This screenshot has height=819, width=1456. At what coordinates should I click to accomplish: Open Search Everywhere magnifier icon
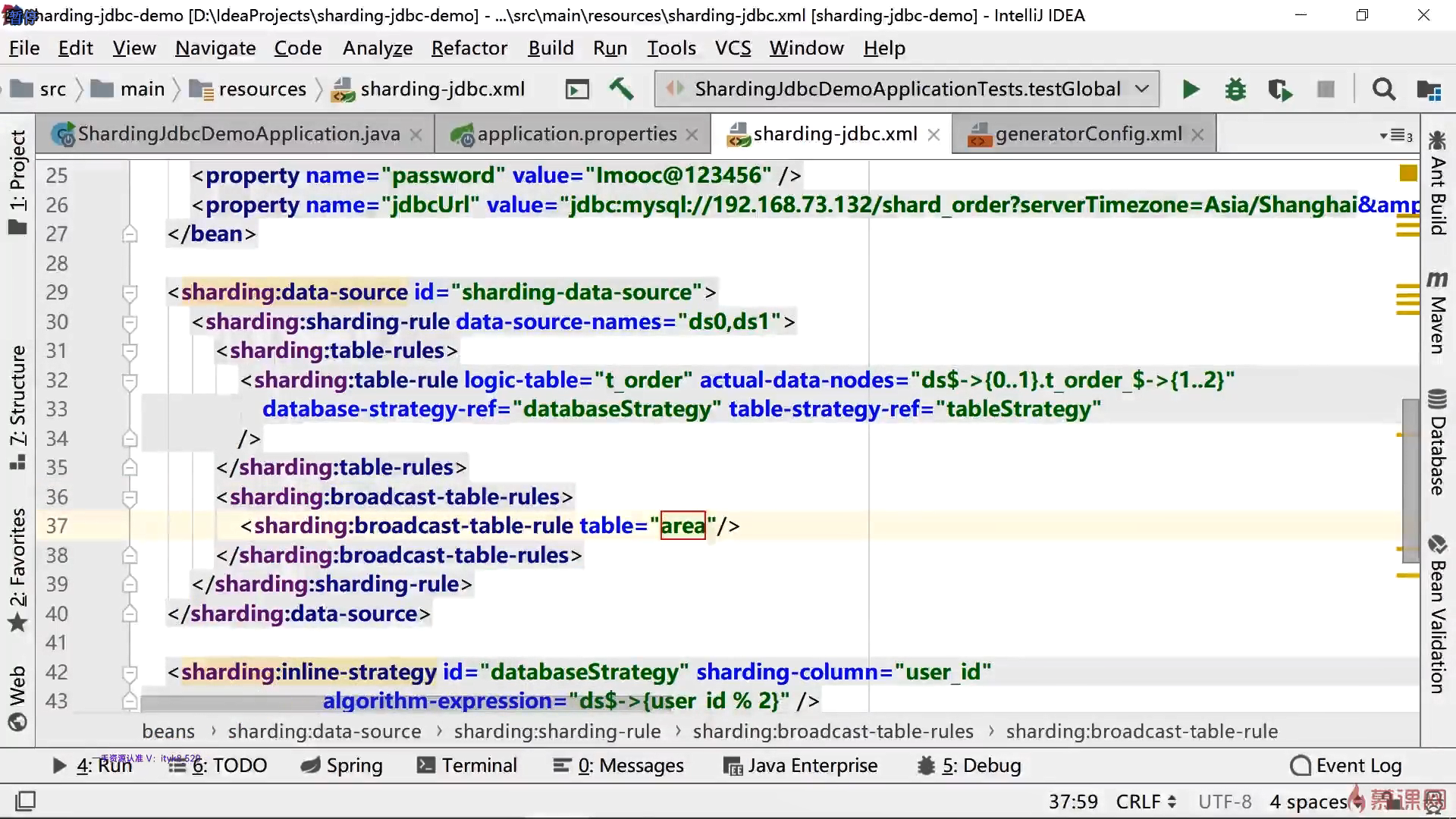click(1383, 89)
